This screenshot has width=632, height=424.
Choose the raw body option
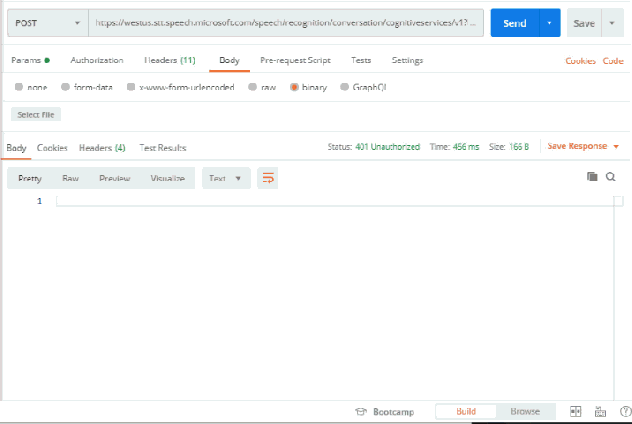(262, 87)
